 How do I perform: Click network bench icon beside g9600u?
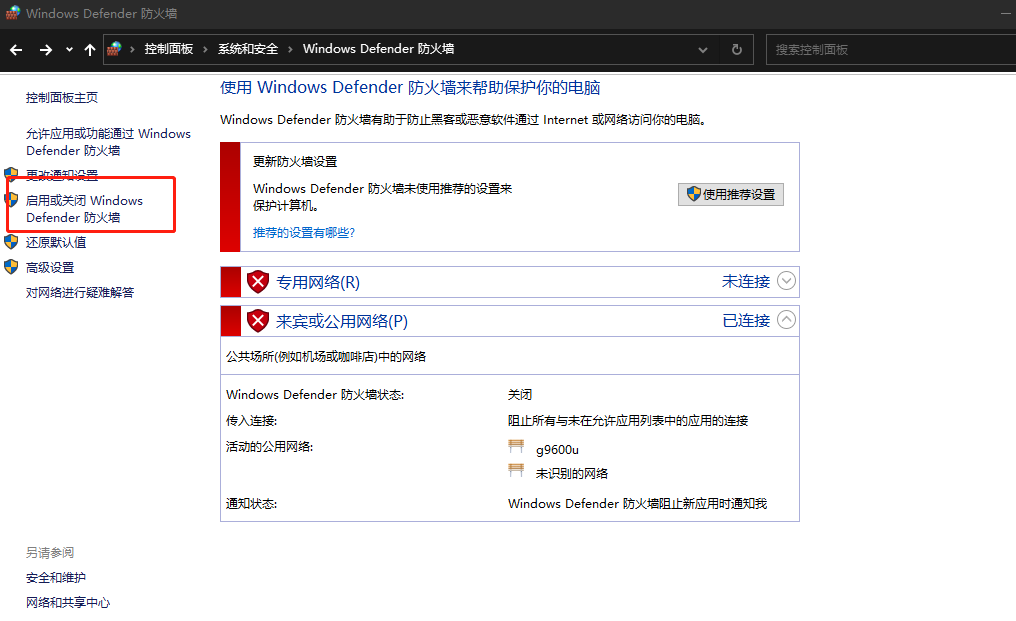click(516, 447)
